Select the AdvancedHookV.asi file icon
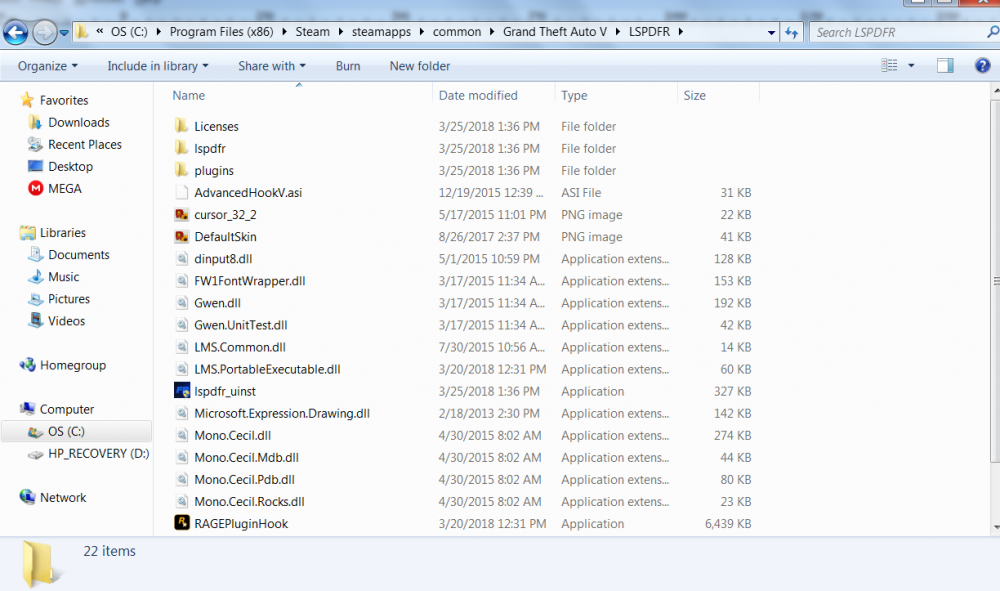This screenshot has height=591, width=1000. [182, 193]
